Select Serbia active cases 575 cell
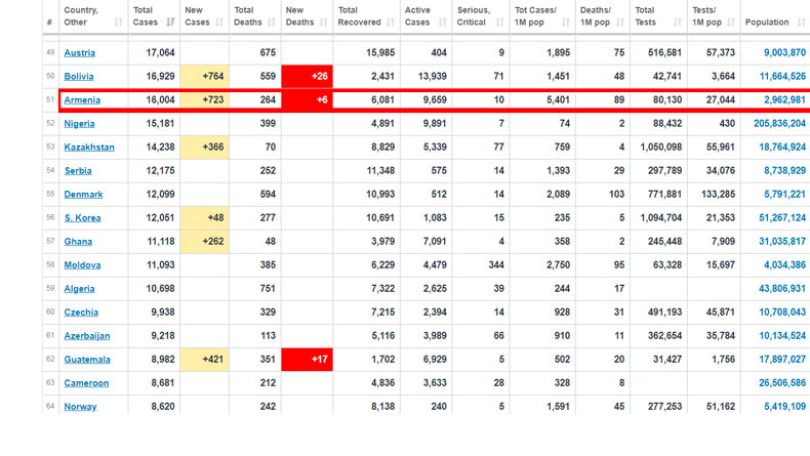 [426, 171]
